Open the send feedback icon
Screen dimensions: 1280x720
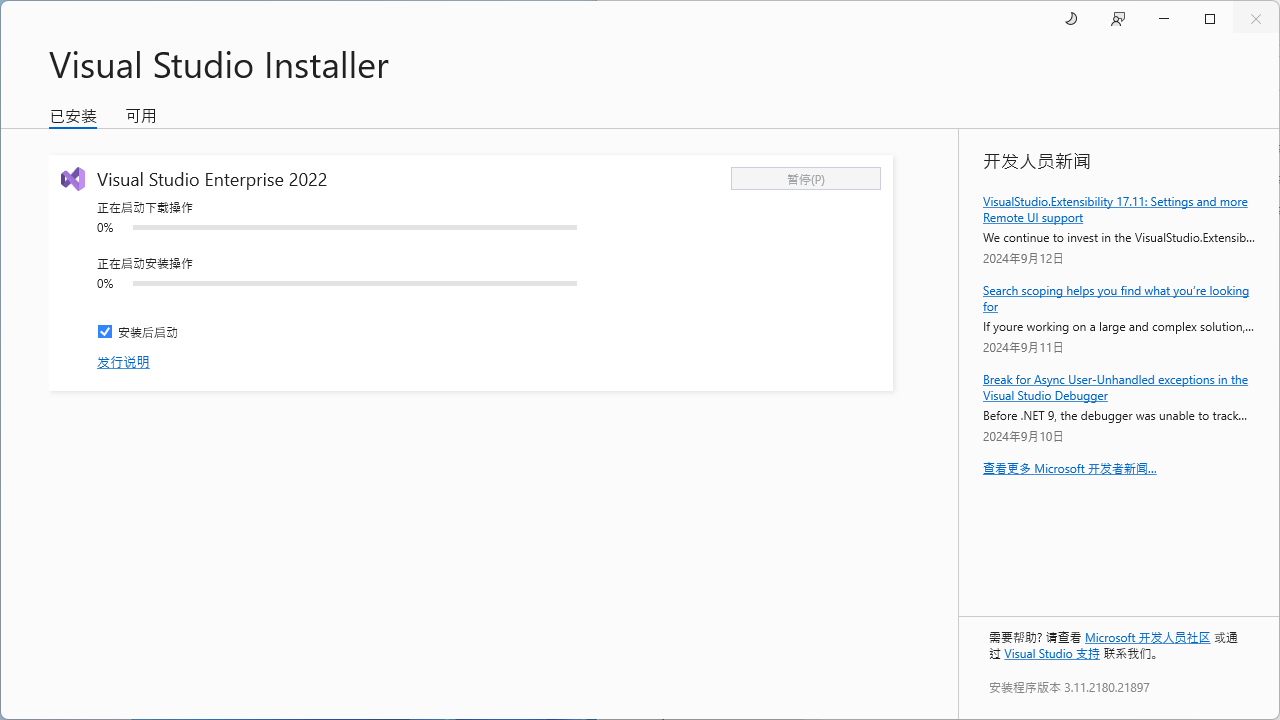pyautogui.click(x=1118, y=19)
